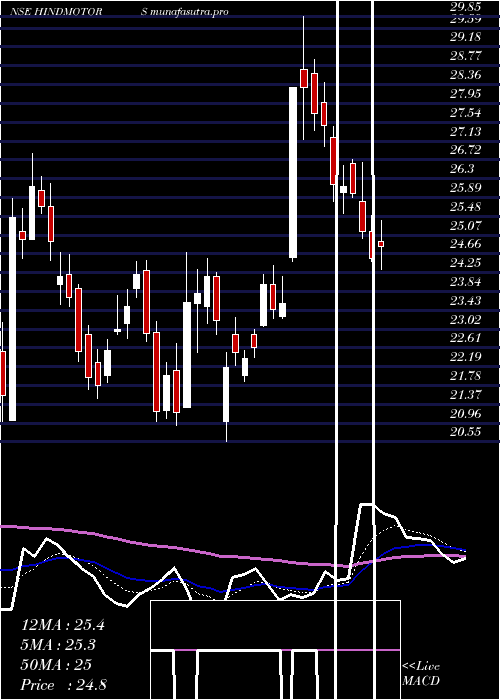Click the 26.3 price axis label
Image resolution: width=500 pixels, height=700 pixels.
pos(462,169)
